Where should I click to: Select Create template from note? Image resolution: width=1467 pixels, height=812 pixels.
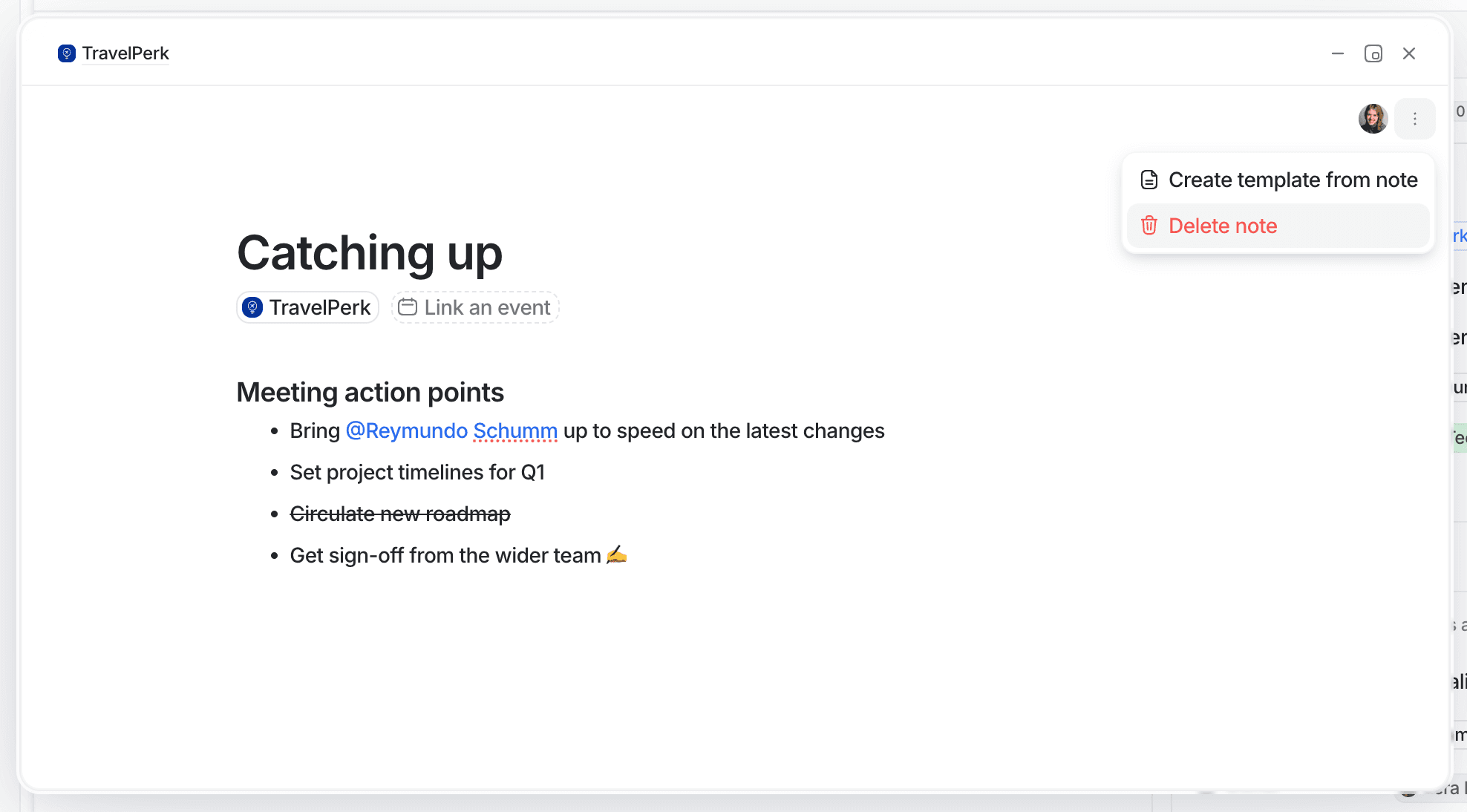(x=1293, y=180)
